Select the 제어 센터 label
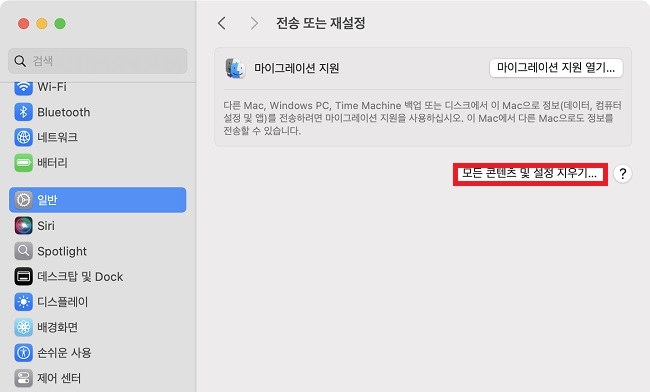The height and width of the screenshot is (392, 650). [x=59, y=378]
